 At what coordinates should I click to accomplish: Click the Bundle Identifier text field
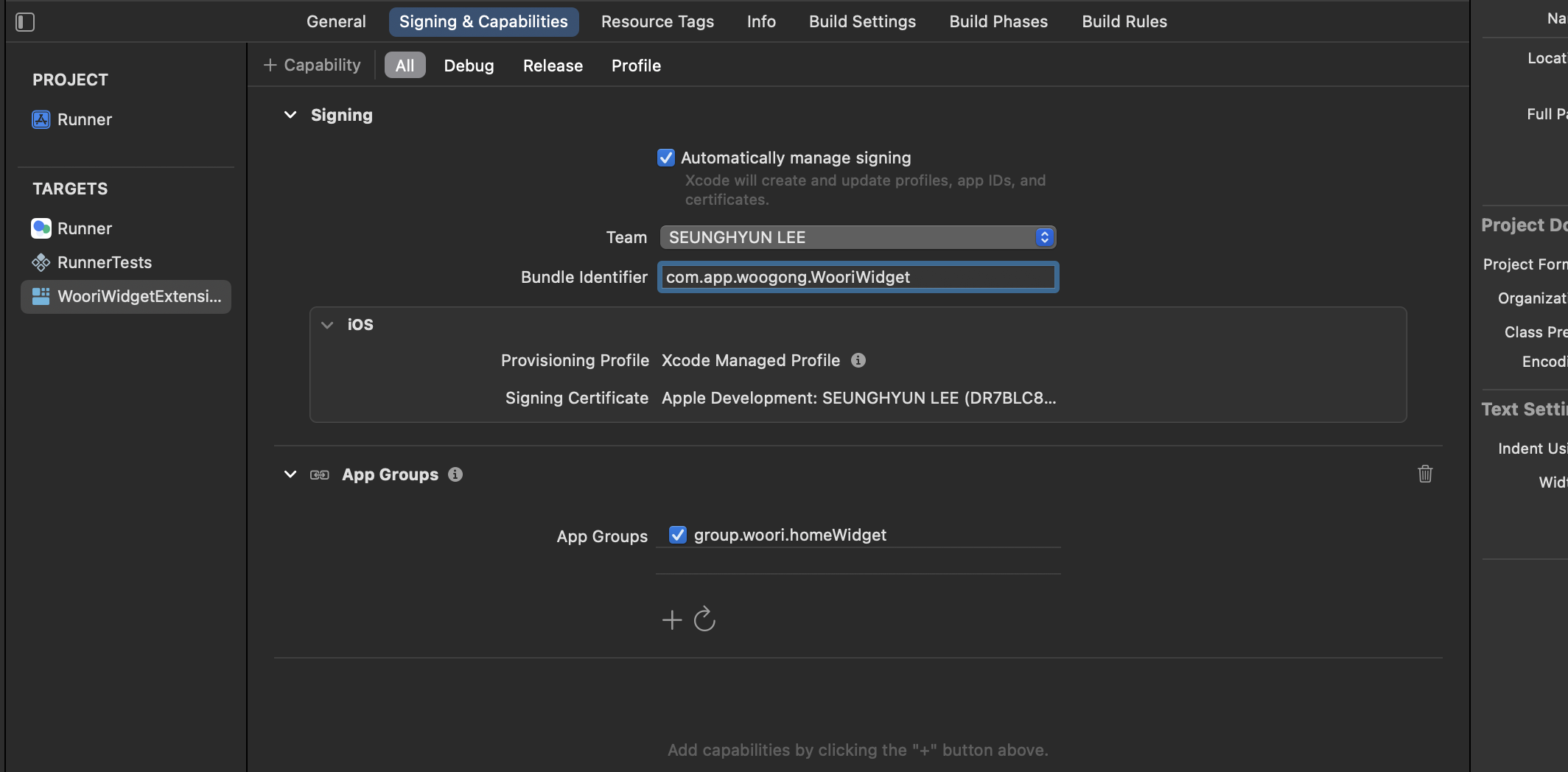pos(858,277)
